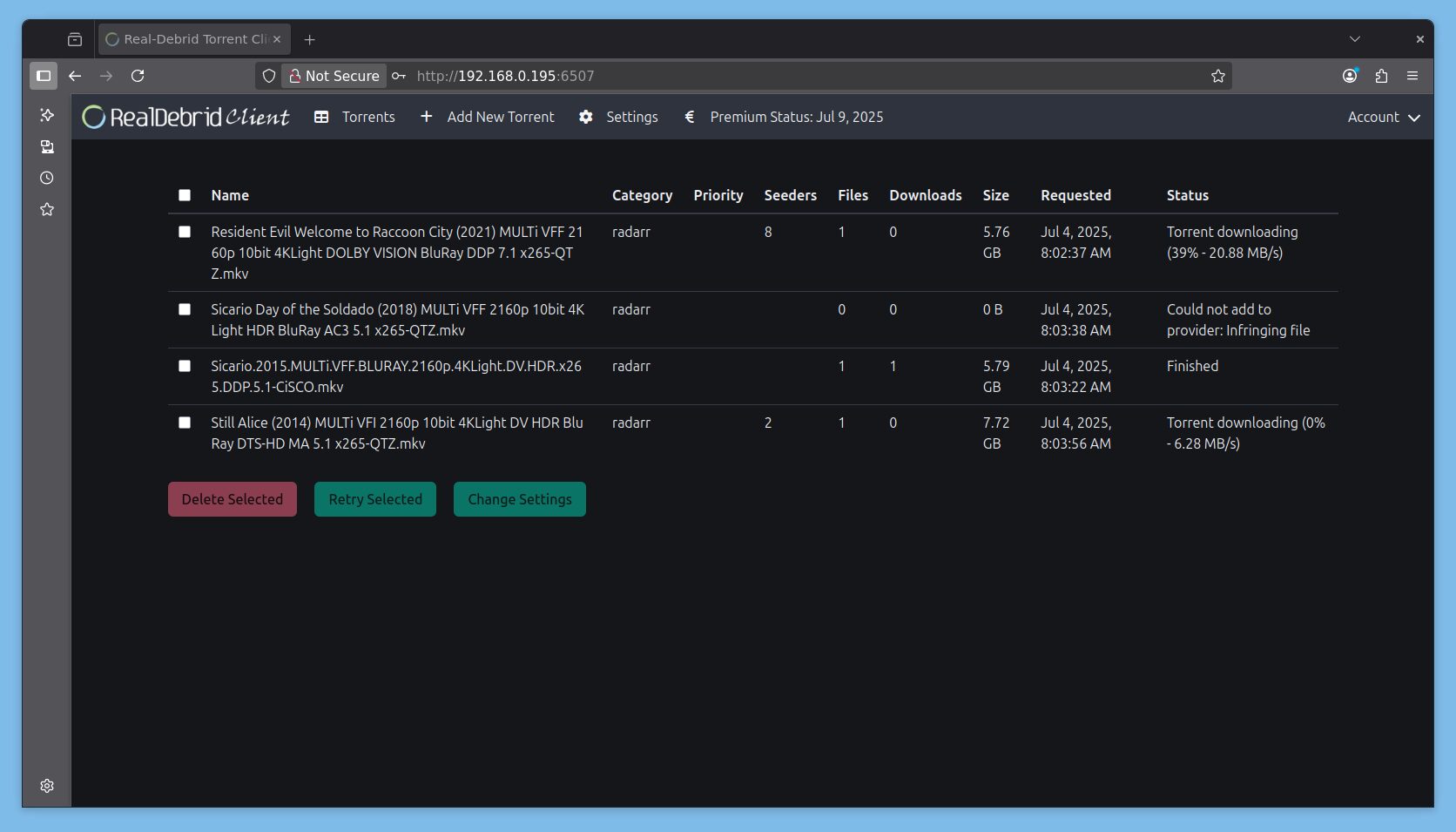Open synced tabs icon in sidebar
The height and width of the screenshot is (832, 1456).
pos(47,146)
